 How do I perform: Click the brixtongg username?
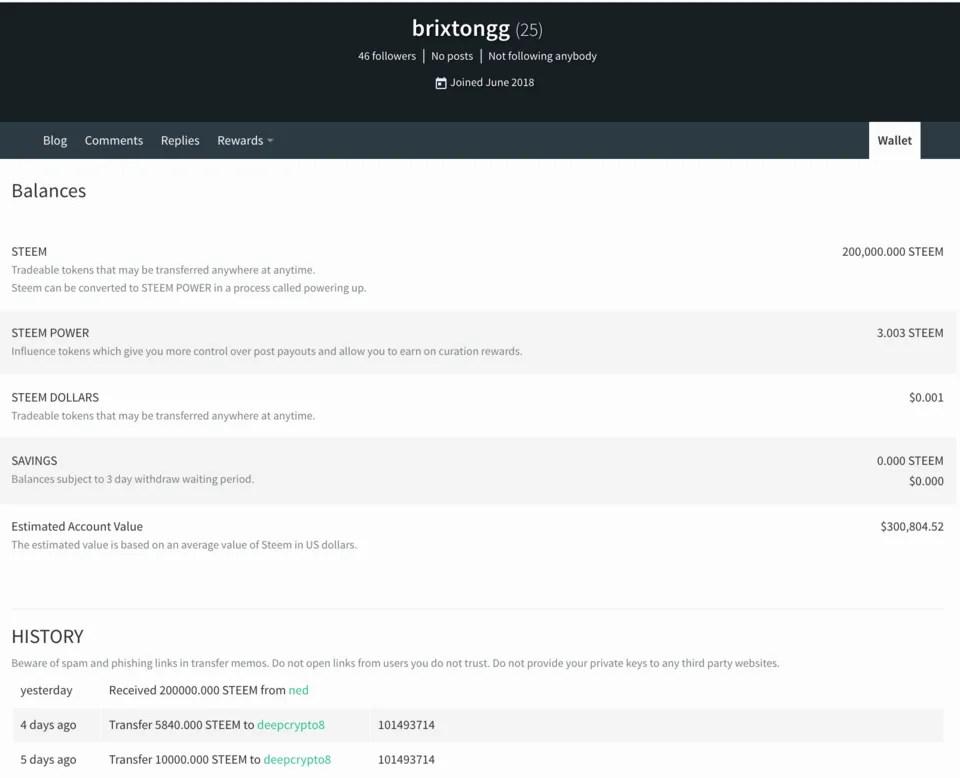460,28
